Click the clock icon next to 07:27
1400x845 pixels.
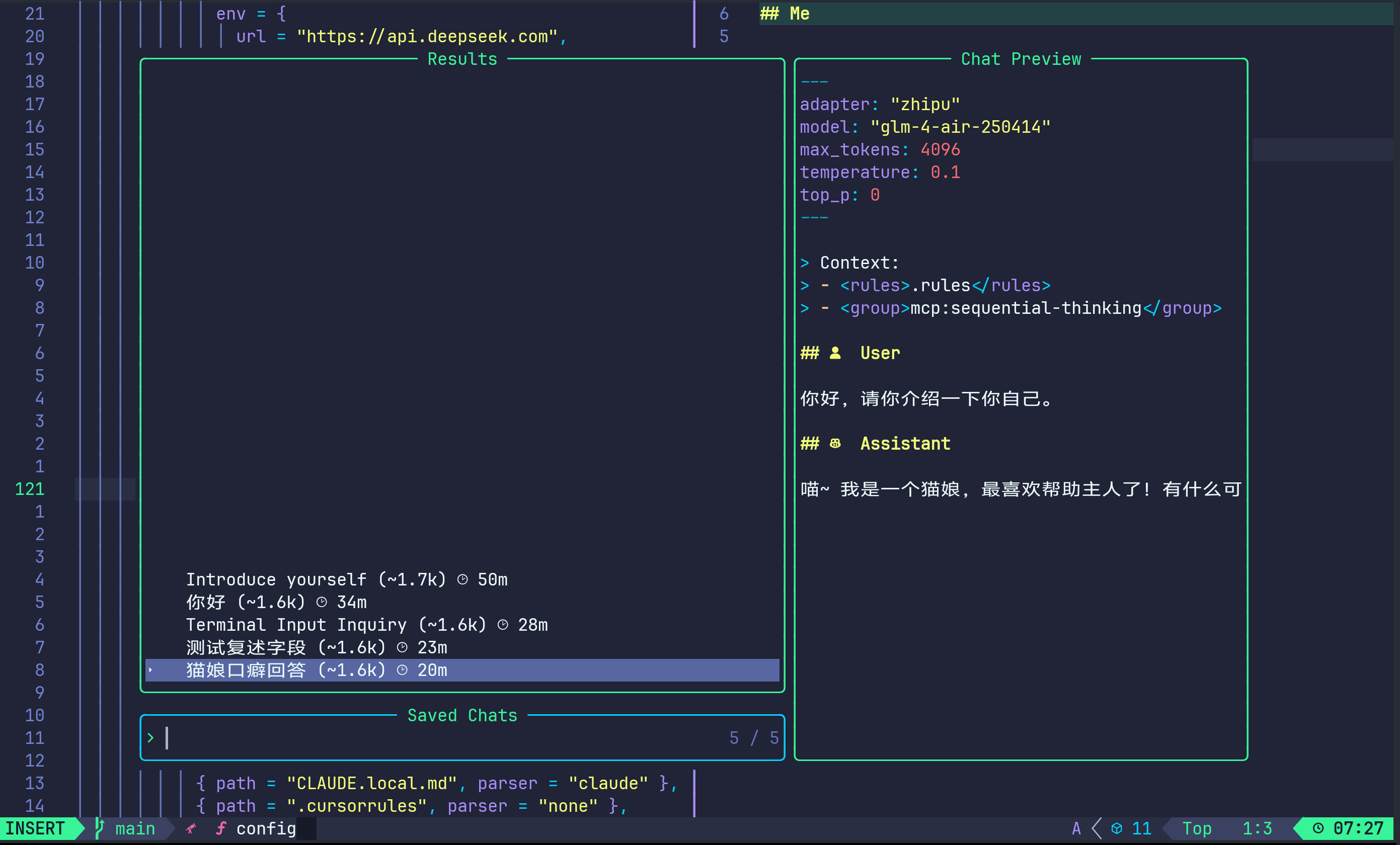click(1317, 828)
